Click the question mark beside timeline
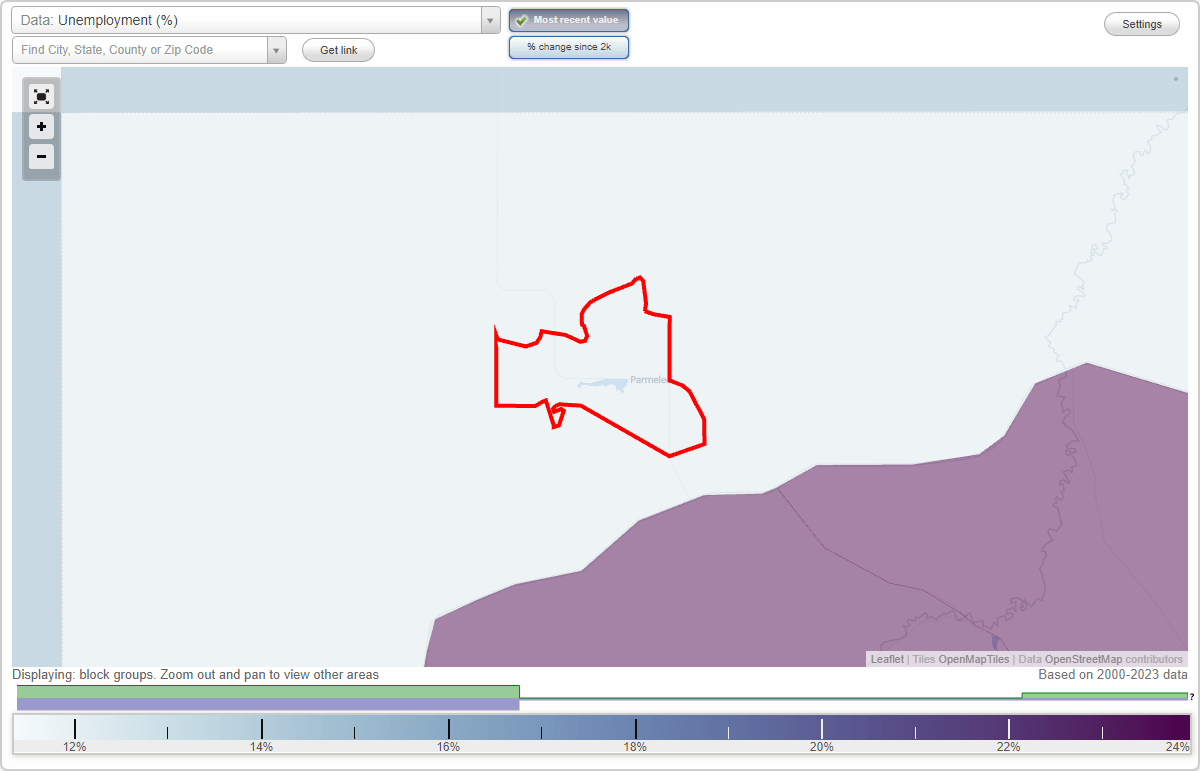The height and width of the screenshot is (771, 1200). click(x=1192, y=697)
